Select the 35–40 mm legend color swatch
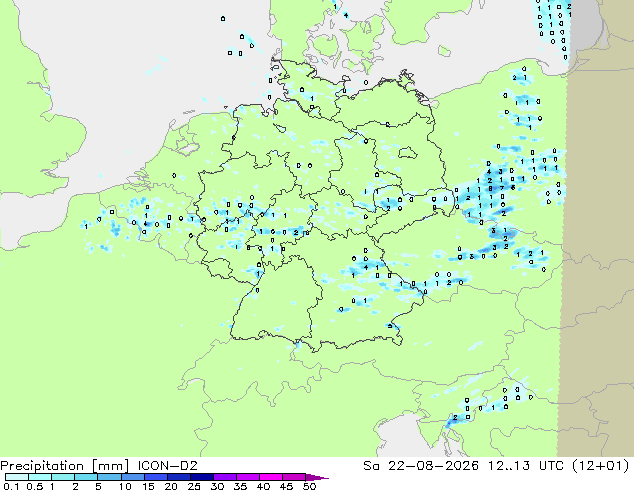The image size is (634, 490). [247, 477]
